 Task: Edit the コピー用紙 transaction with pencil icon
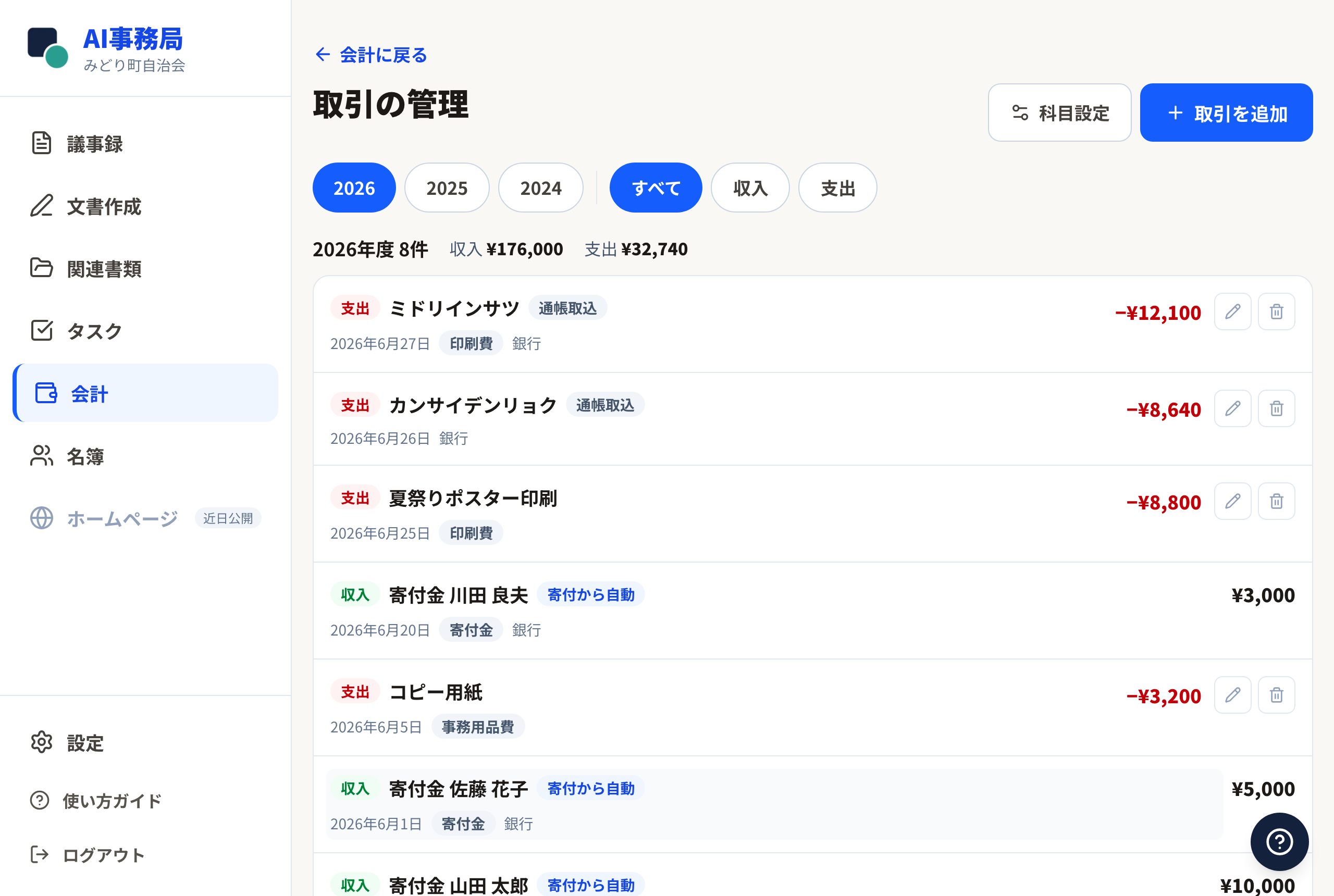(x=1233, y=695)
